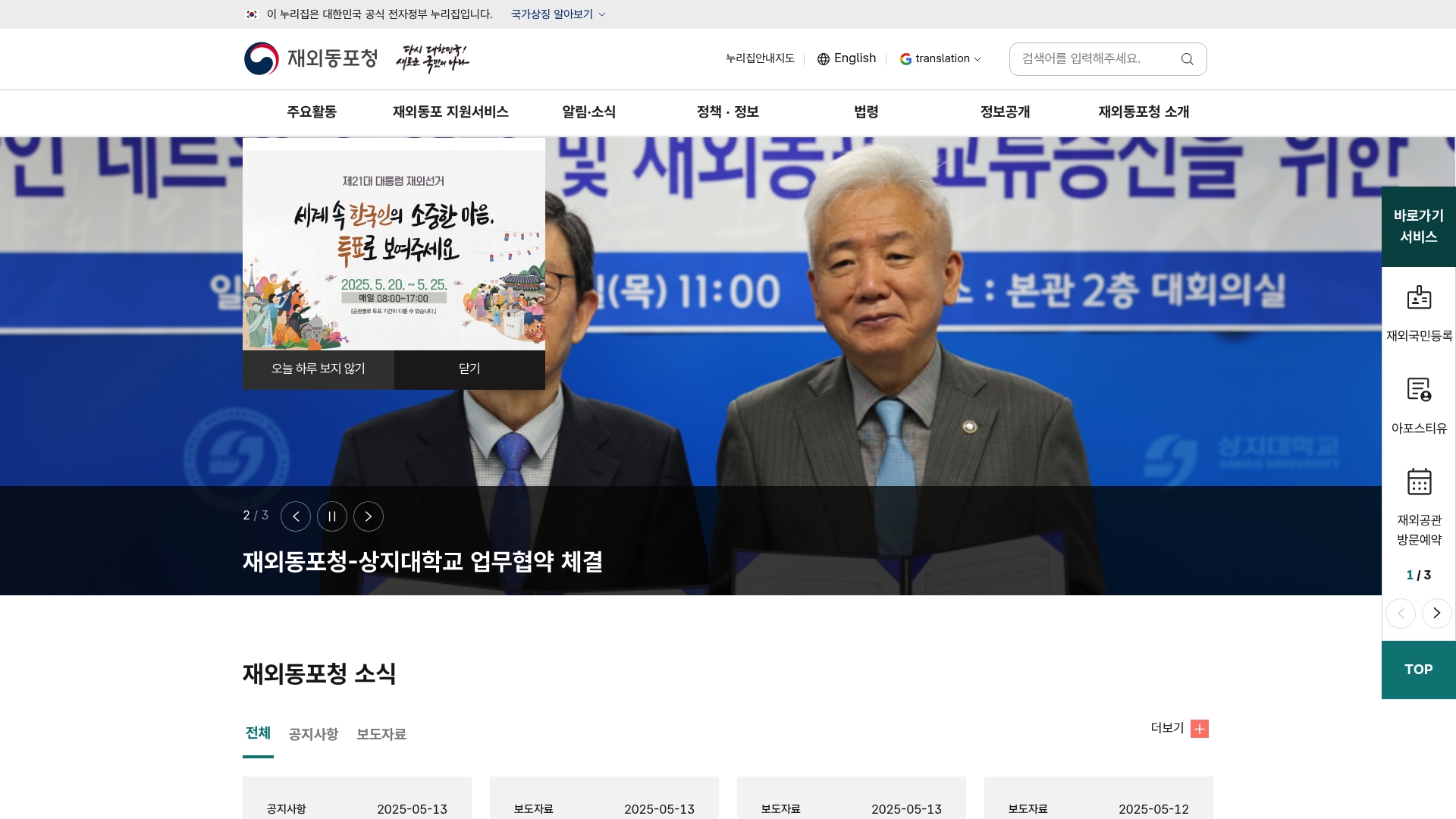
Task: Close the election popup with 닫기
Action: pyautogui.click(x=469, y=369)
